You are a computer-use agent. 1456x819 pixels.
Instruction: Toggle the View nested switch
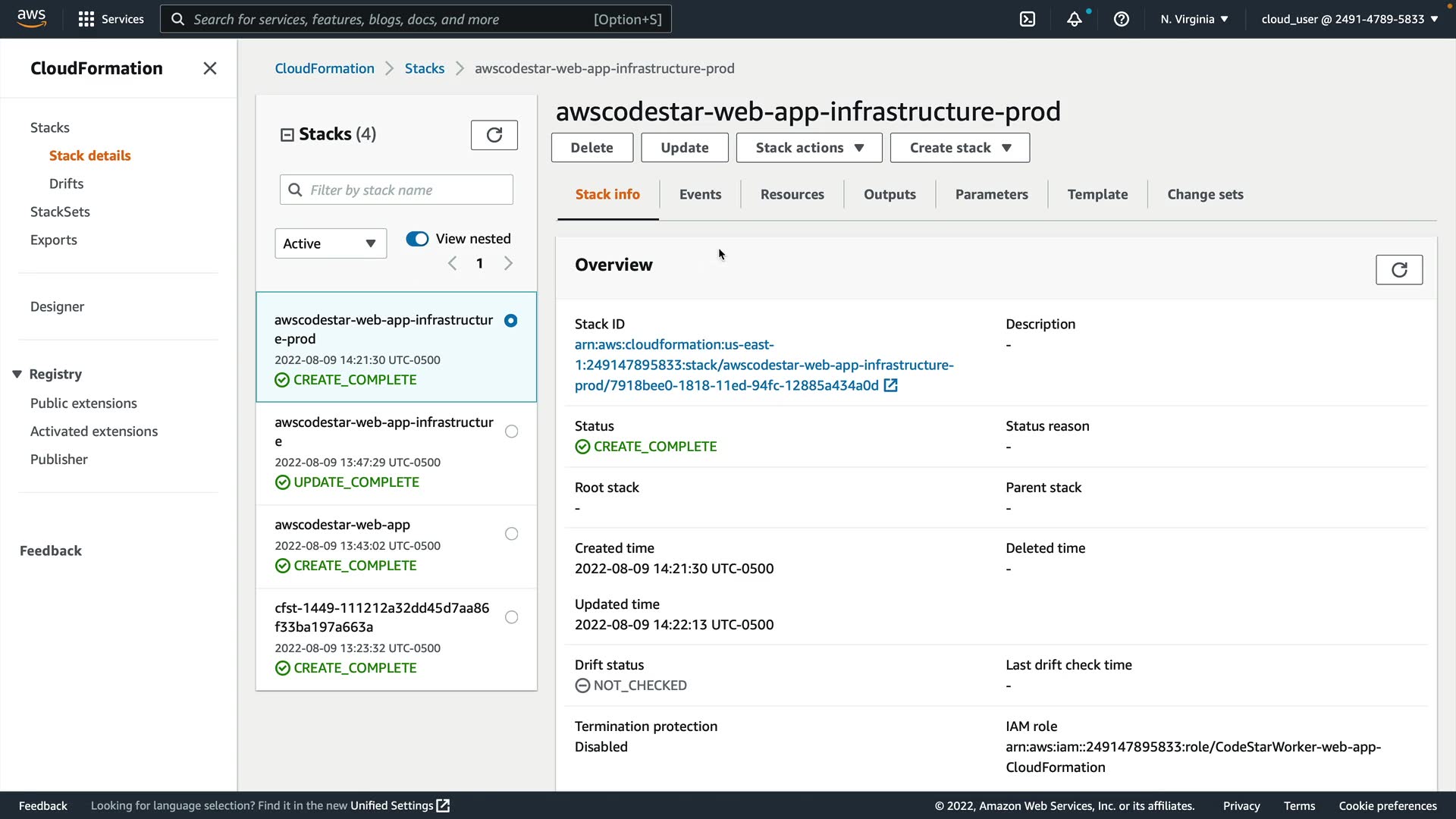point(417,239)
